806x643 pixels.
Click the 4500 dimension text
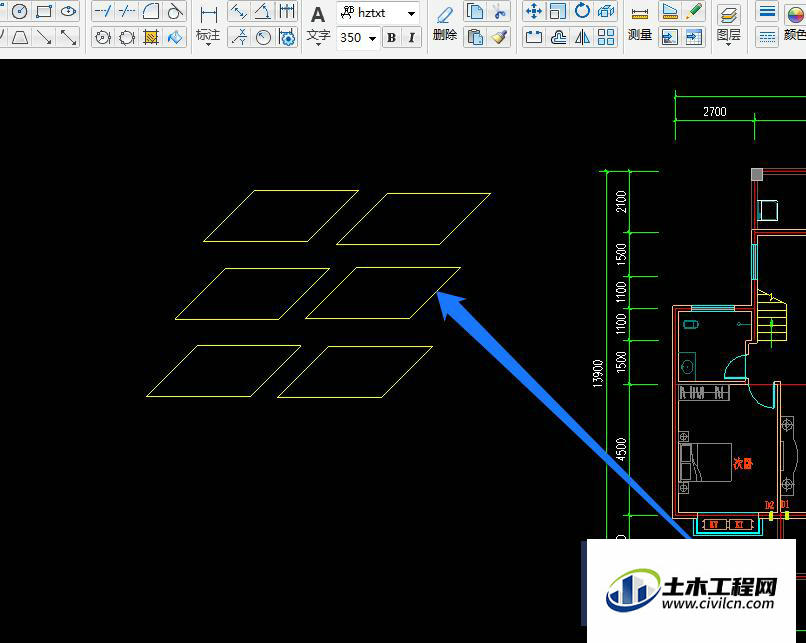click(x=621, y=449)
